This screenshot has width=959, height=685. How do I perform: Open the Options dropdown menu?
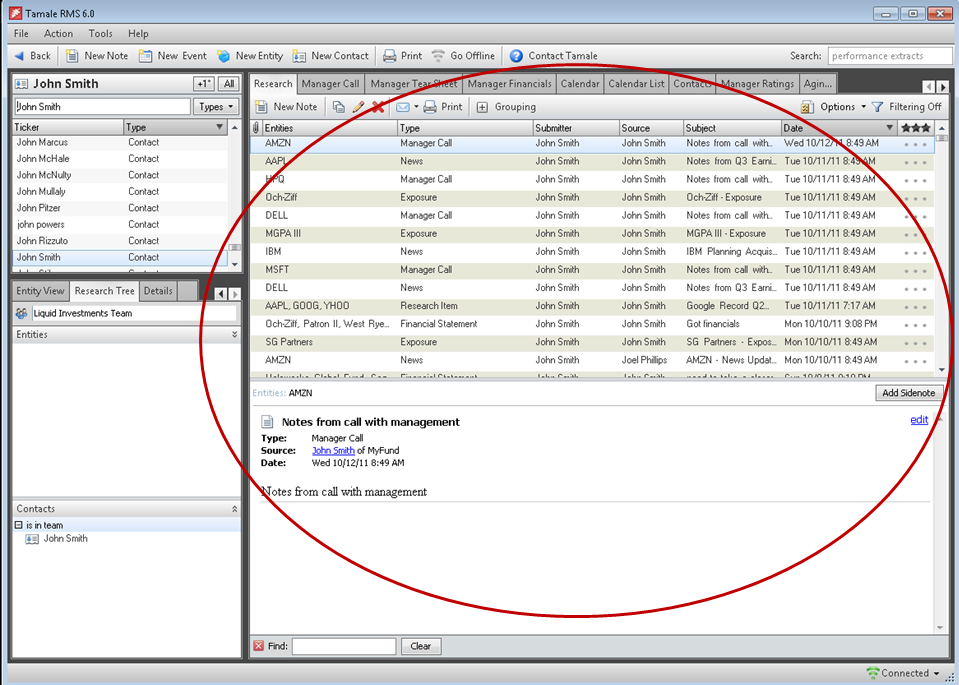click(x=833, y=107)
